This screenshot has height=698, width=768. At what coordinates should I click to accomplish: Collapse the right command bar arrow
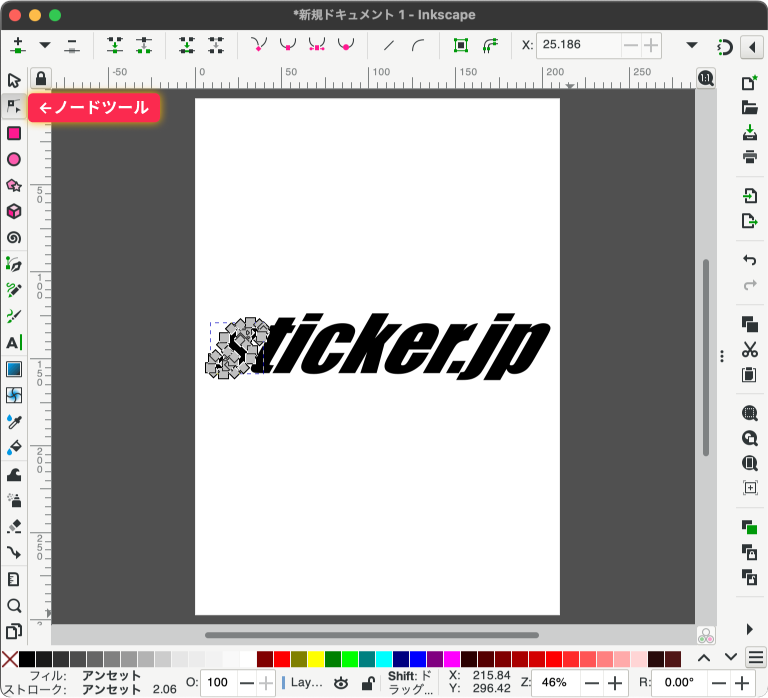click(752, 47)
